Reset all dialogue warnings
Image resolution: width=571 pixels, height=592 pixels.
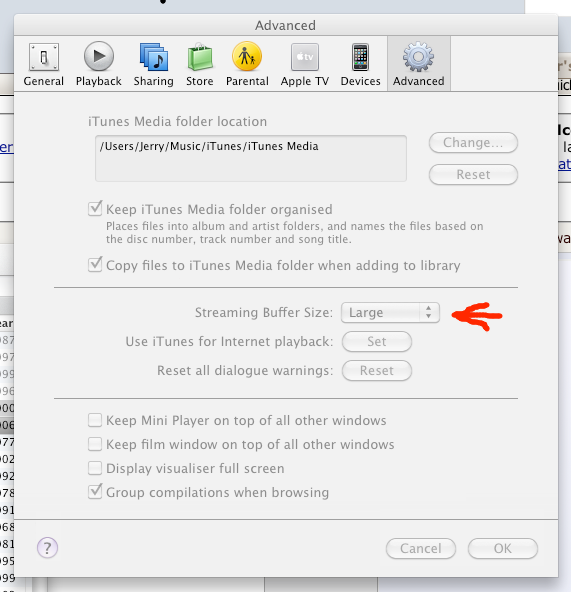pyautogui.click(x=377, y=370)
